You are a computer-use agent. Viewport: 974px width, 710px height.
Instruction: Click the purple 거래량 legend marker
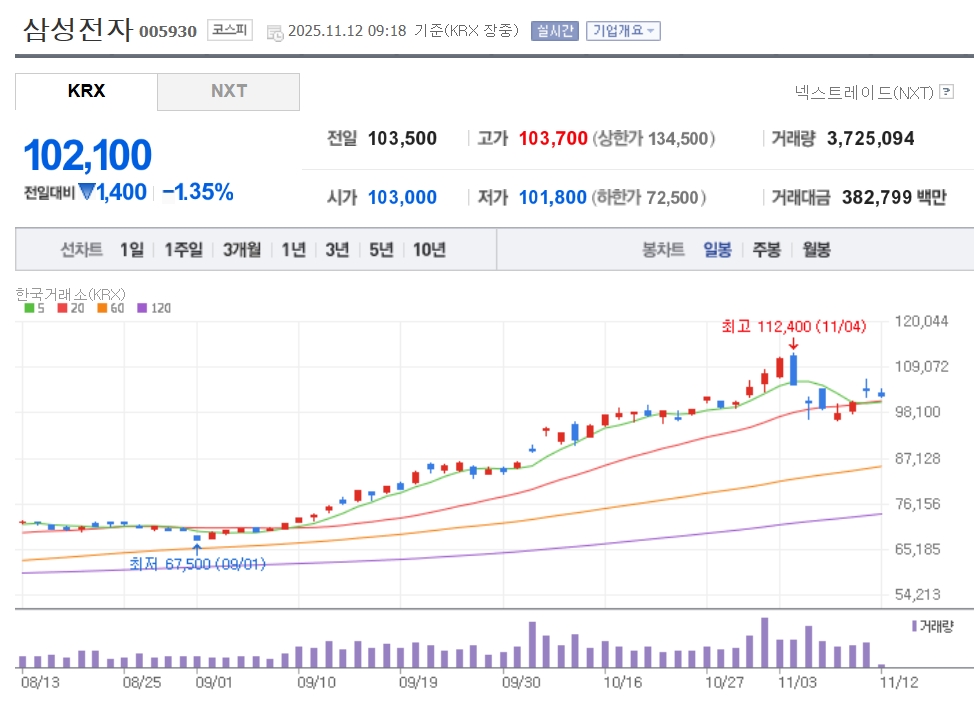coord(913,625)
